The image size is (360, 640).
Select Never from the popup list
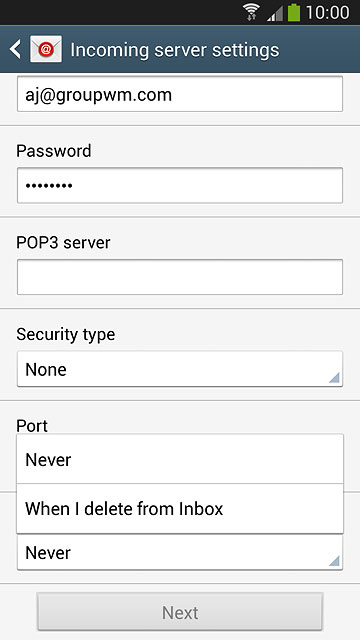pos(180,460)
